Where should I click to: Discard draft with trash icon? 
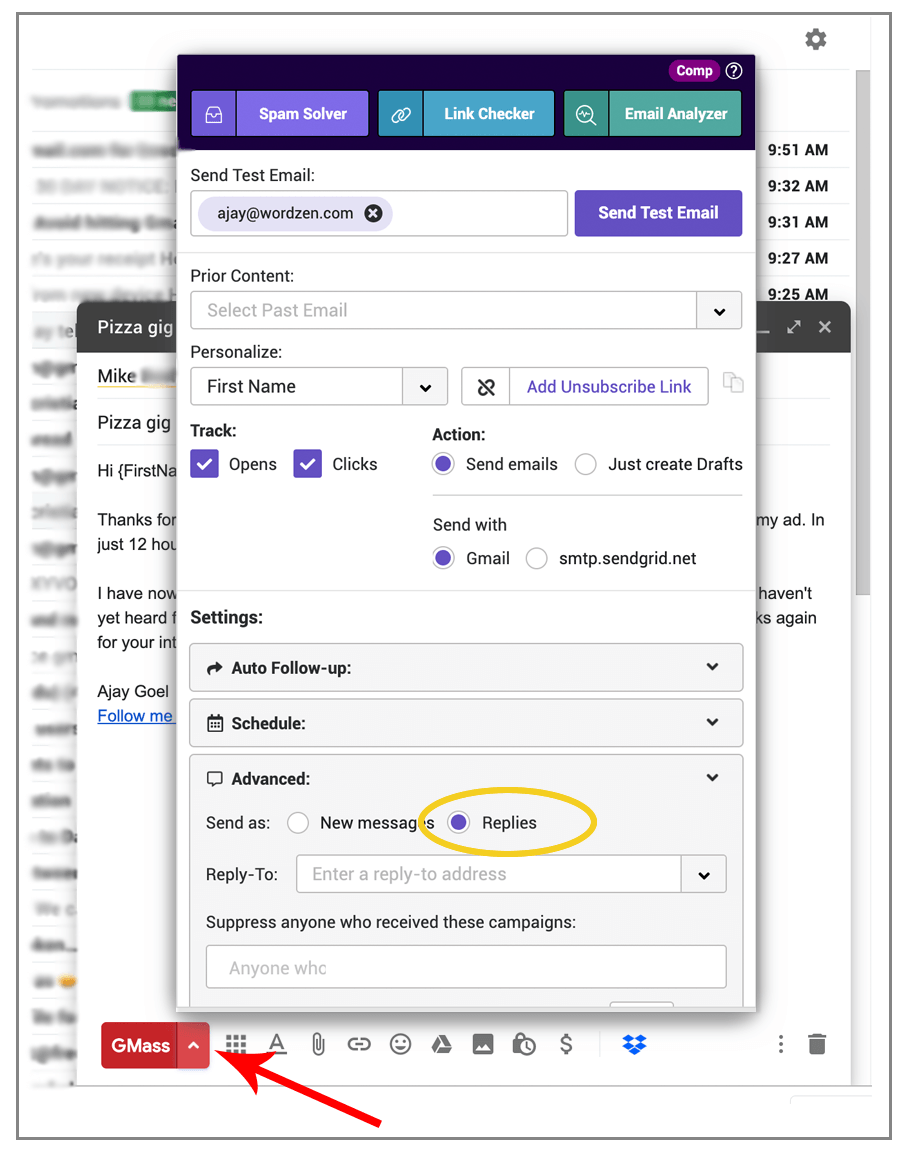click(x=817, y=1044)
